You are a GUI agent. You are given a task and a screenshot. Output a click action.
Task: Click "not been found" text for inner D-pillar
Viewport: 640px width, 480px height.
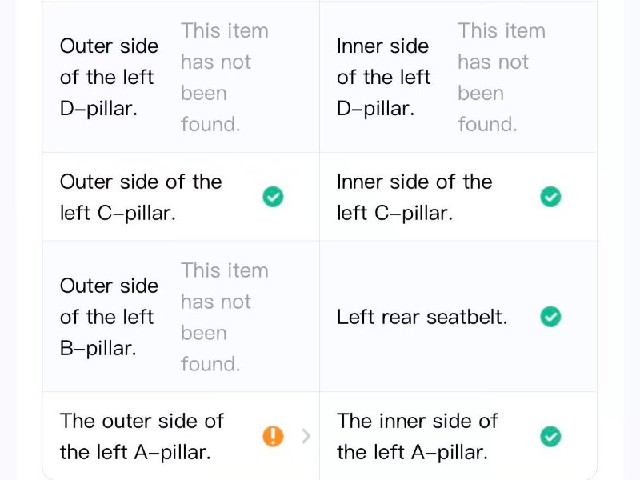(x=502, y=77)
